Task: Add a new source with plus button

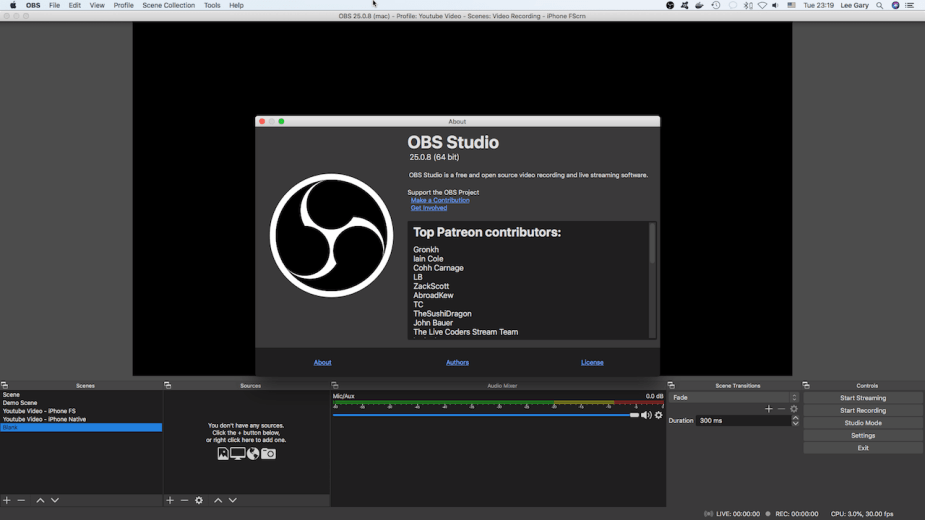Action: point(170,500)
